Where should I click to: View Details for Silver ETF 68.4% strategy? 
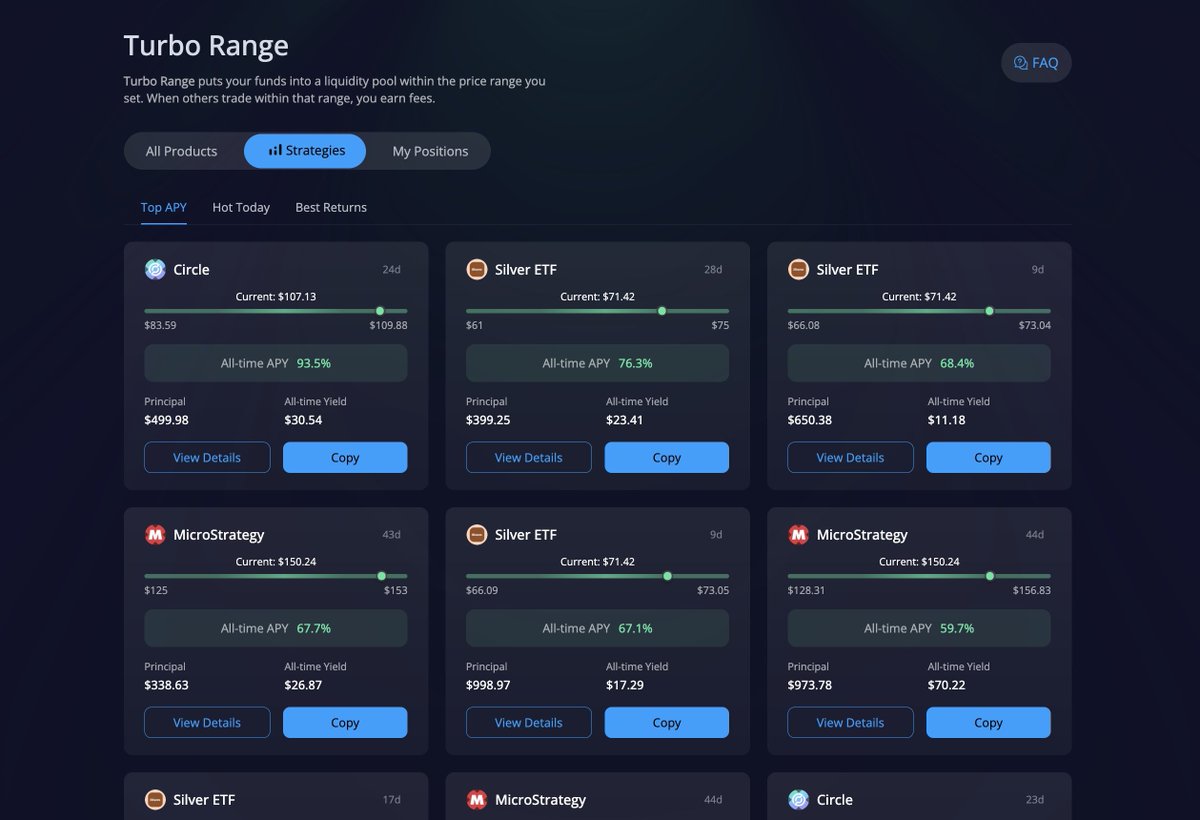850,457
